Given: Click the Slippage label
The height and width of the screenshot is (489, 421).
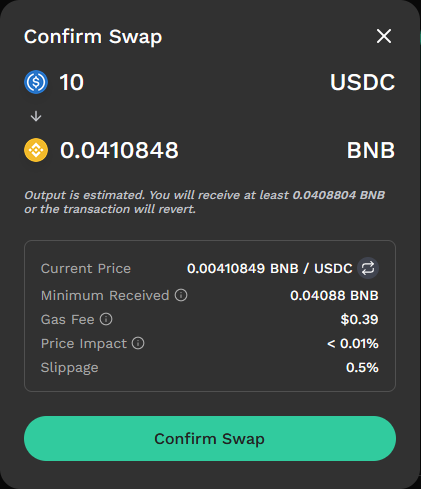Looking at the screenshot, I should click(x=69, y=368).
